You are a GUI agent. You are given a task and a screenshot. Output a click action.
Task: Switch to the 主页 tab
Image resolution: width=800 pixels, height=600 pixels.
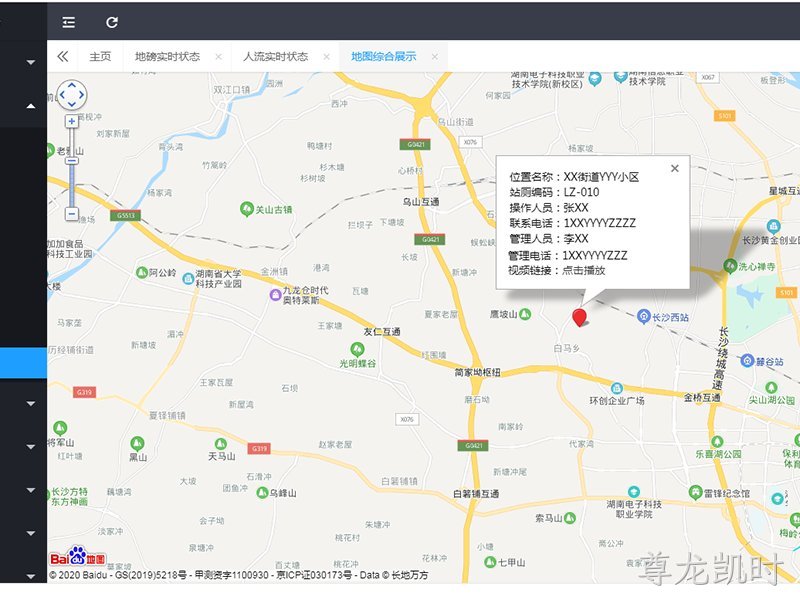point(100,56)
